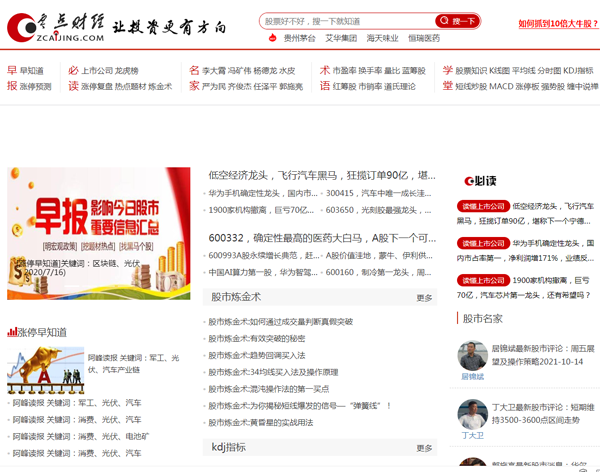Open term 市盈率 in nav
600x472 pixels.
(344, 71)
